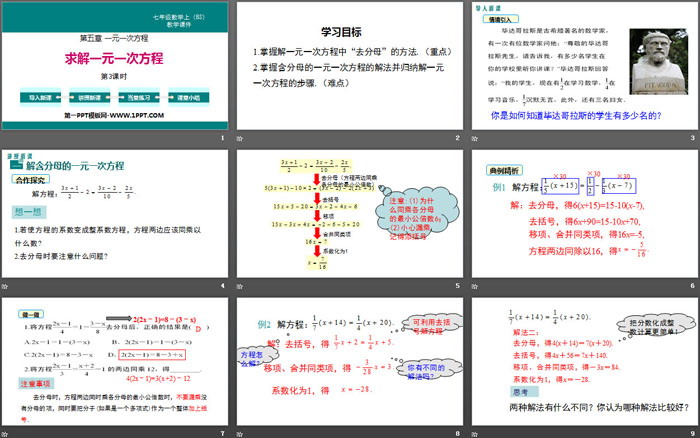The image size is (700, 438).
Task: Select slide 5 thumbnail with red arrow flowchart
Action: click(350, 213)
